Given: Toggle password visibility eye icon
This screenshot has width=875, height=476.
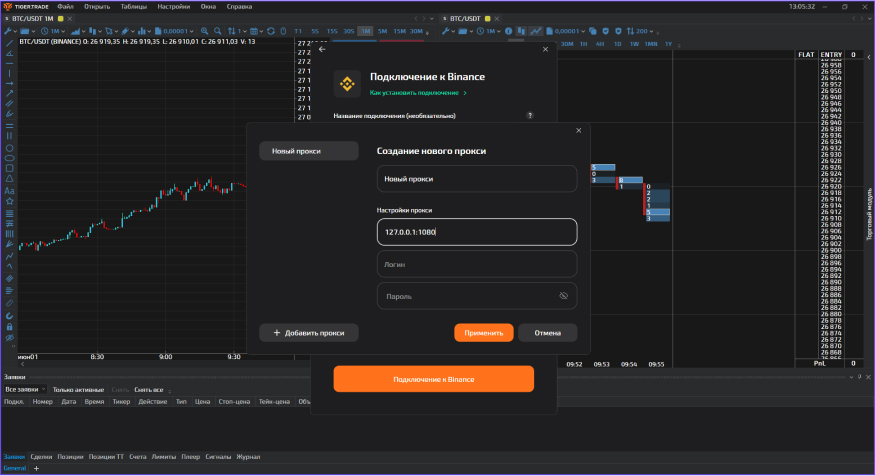Looking at the screenshot, I should point(564,296).
